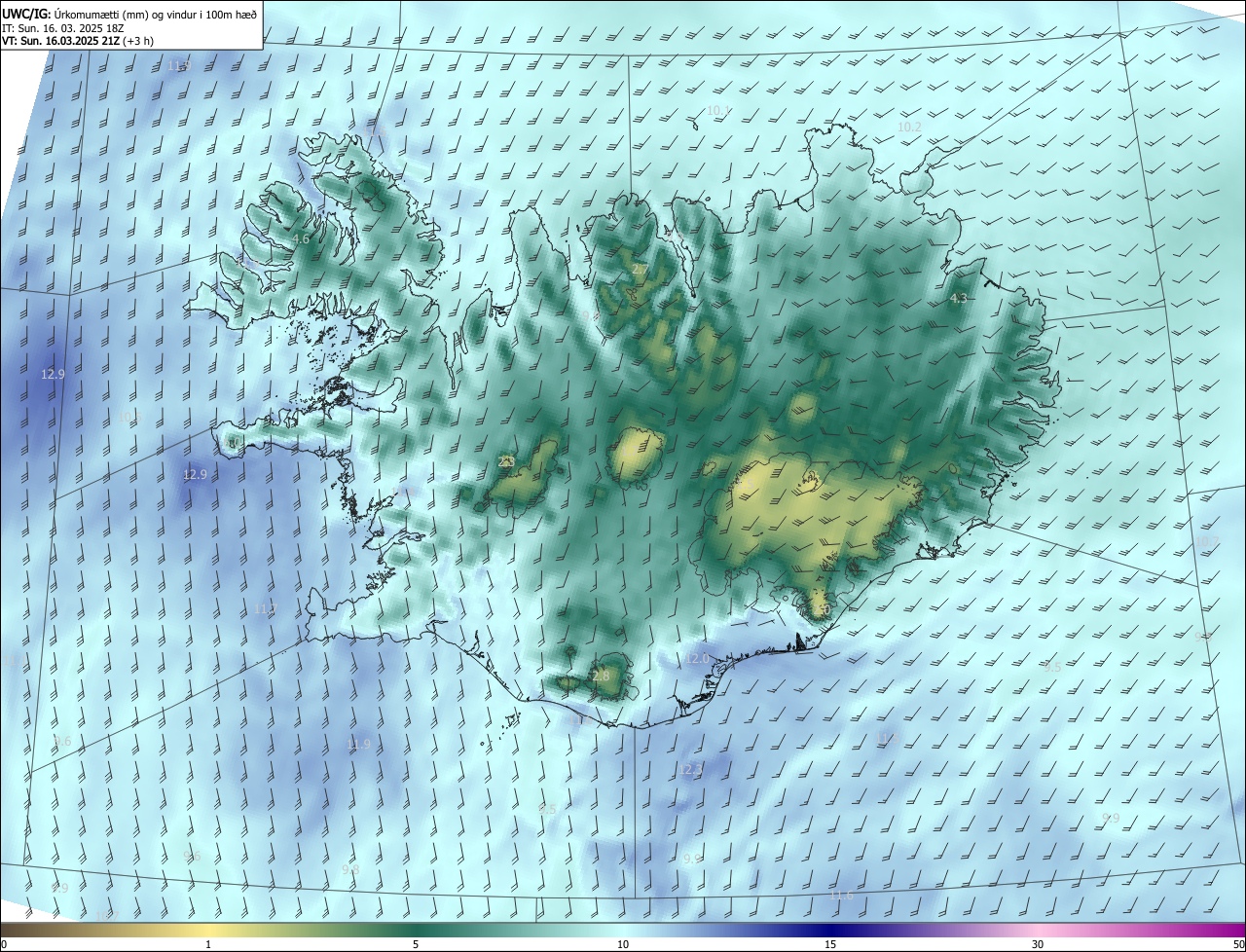Viewport: 1246px width, 952px height.
Task: Click the 11.6 value near the bottom edge
Action: coord(841,896)
